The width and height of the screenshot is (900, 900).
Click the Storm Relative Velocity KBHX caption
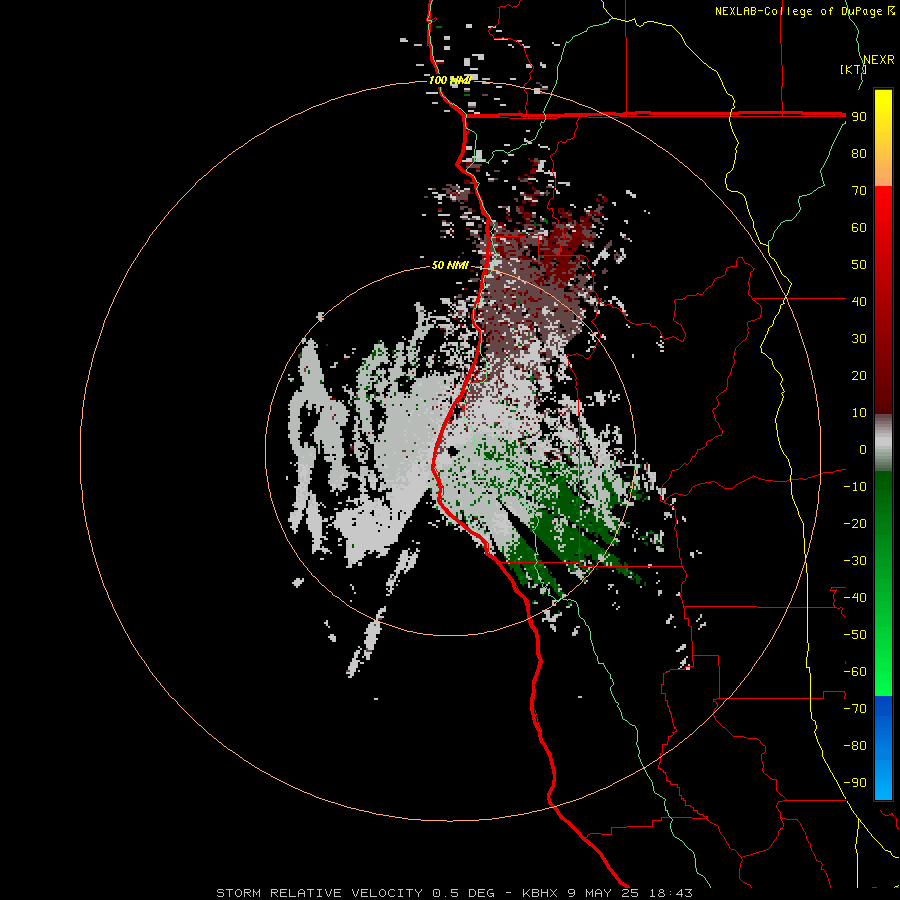[x=454, y=893]
